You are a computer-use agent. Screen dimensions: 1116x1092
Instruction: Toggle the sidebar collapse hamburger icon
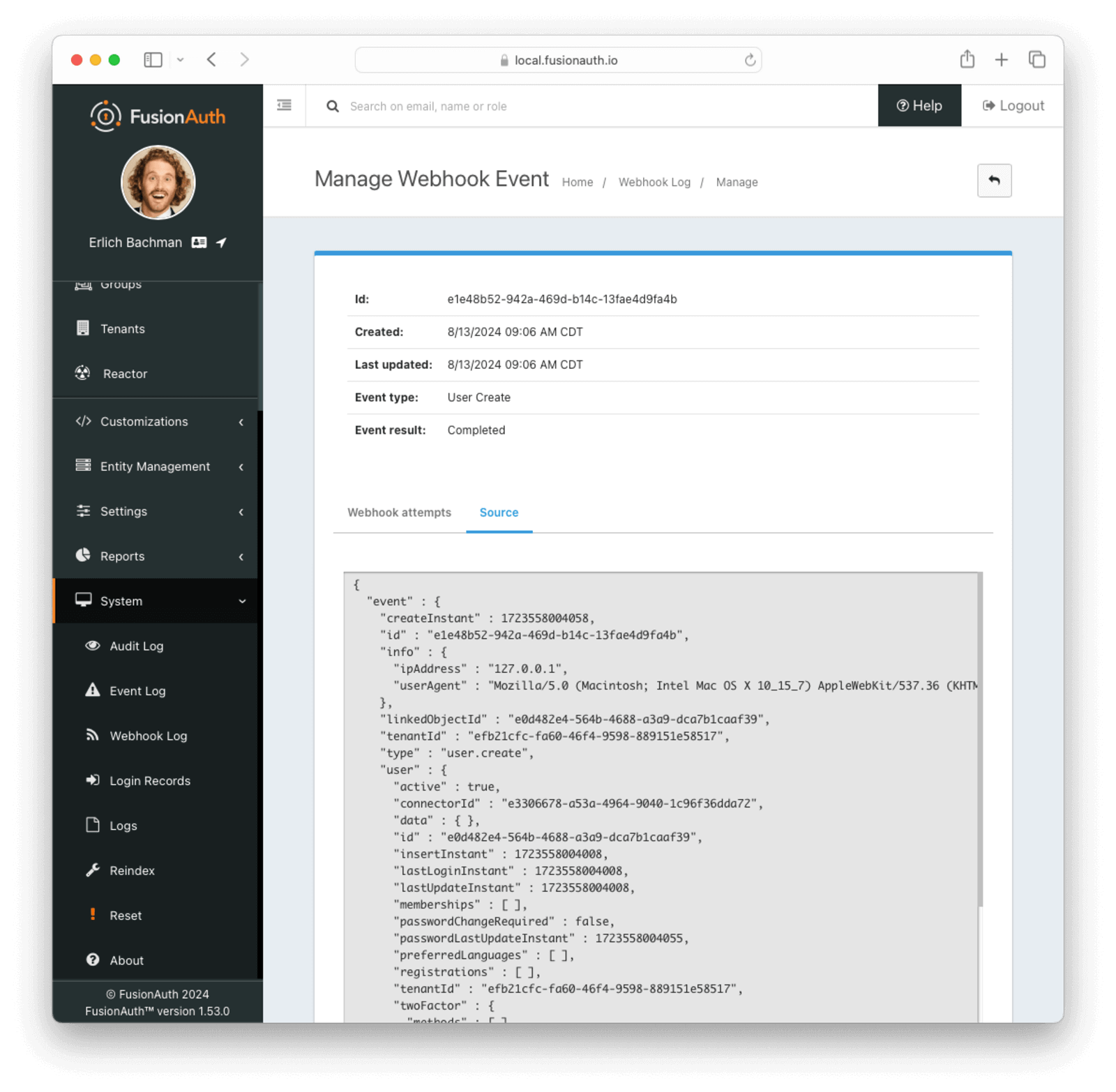tap(284, 105)
